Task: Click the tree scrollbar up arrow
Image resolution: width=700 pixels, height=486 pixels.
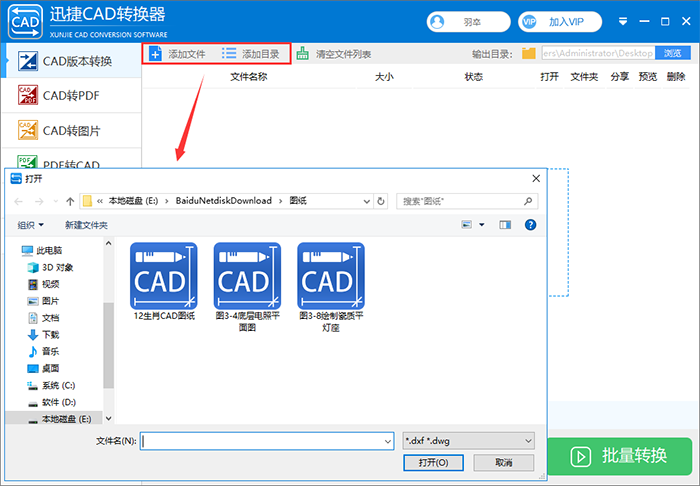Action: point(108,243)
